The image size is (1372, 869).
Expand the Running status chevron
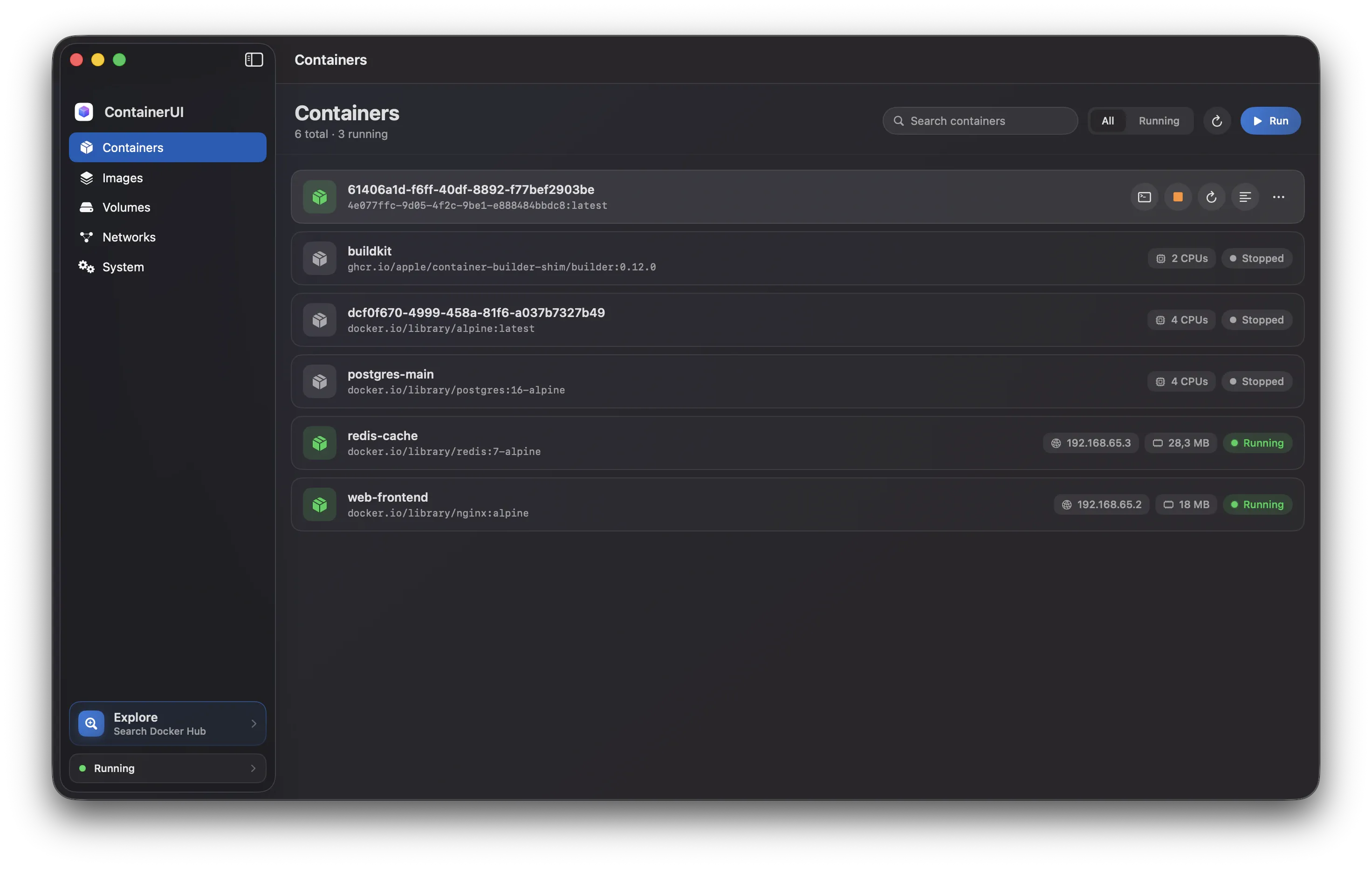tap(254, 769)
